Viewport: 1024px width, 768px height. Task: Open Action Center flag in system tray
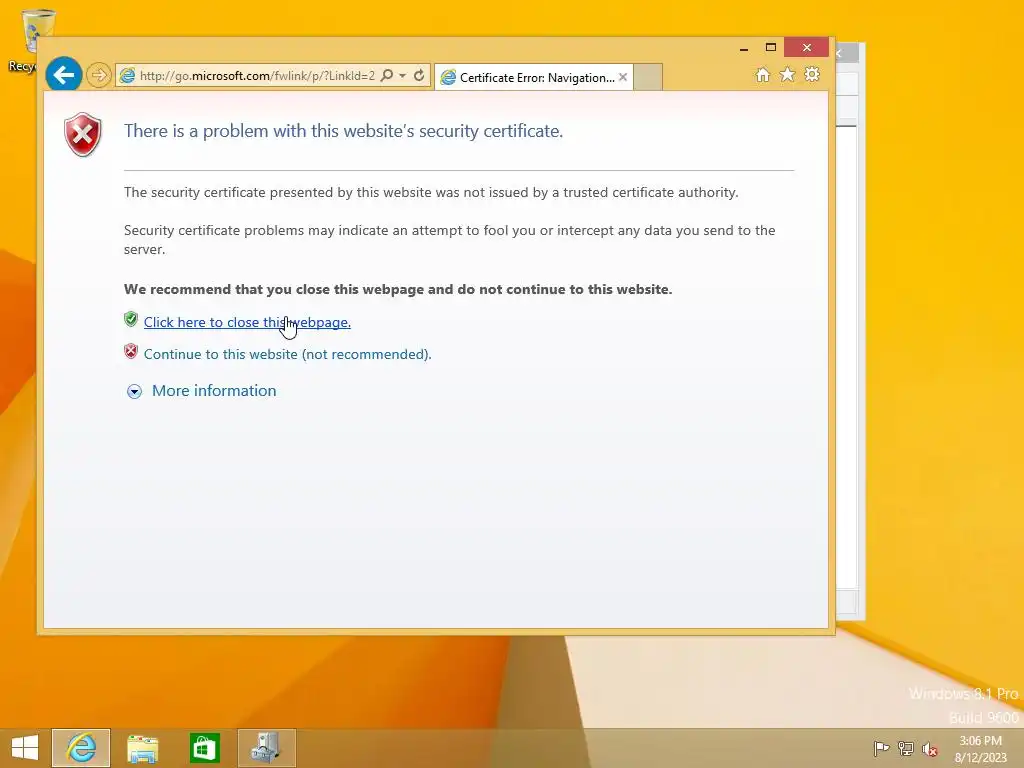click(x=880, y=748)
